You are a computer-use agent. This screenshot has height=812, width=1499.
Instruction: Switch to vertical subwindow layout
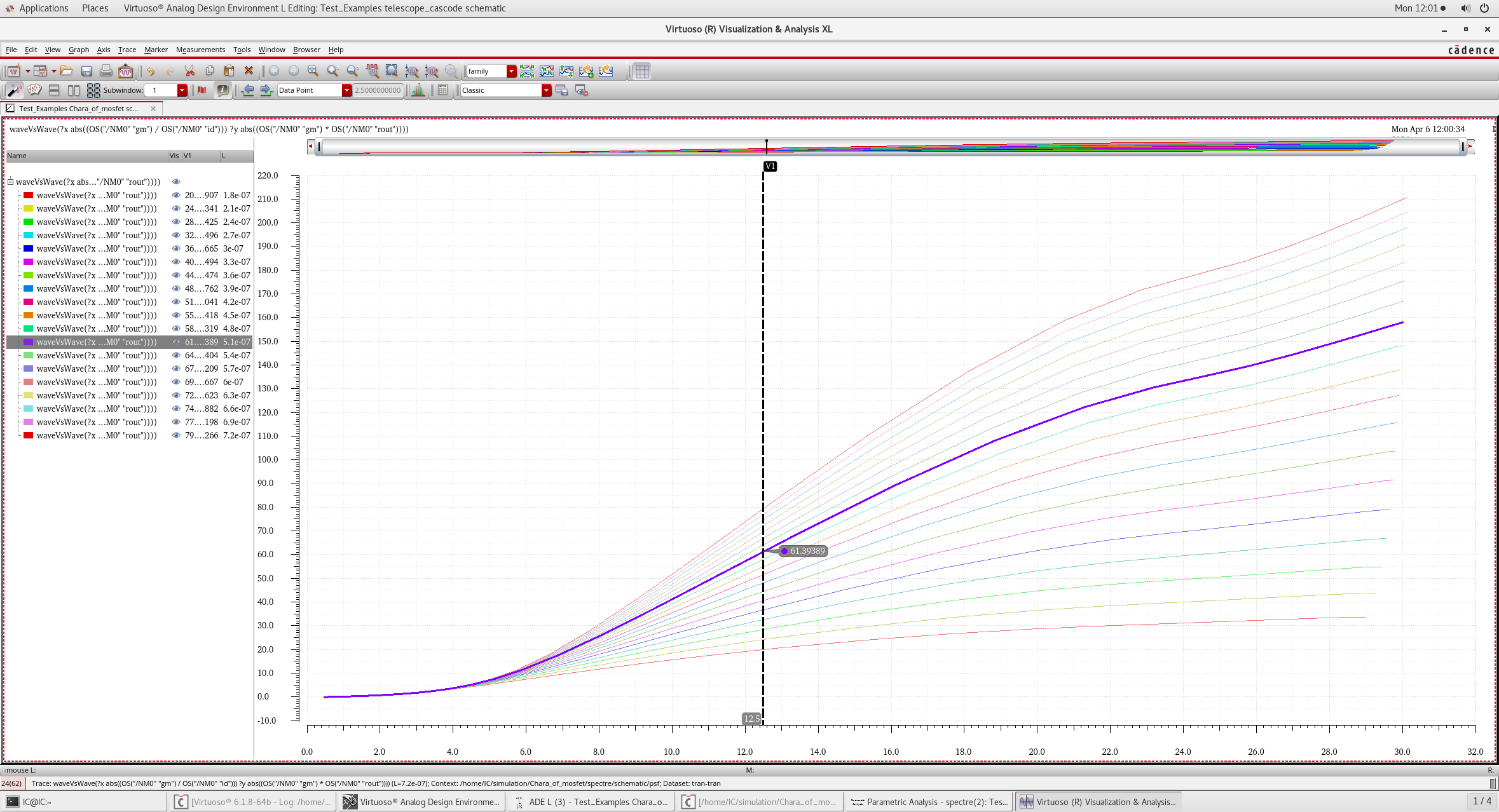click(74, 90)
